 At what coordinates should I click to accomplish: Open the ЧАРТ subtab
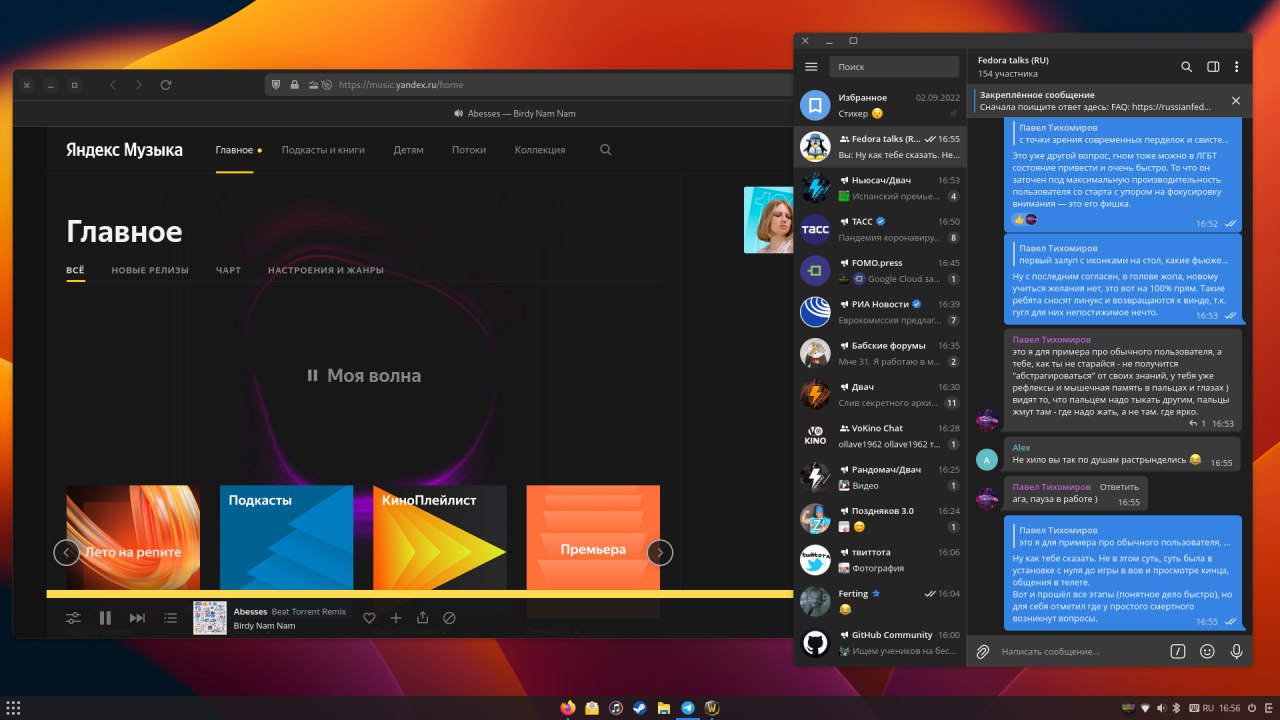228,270
